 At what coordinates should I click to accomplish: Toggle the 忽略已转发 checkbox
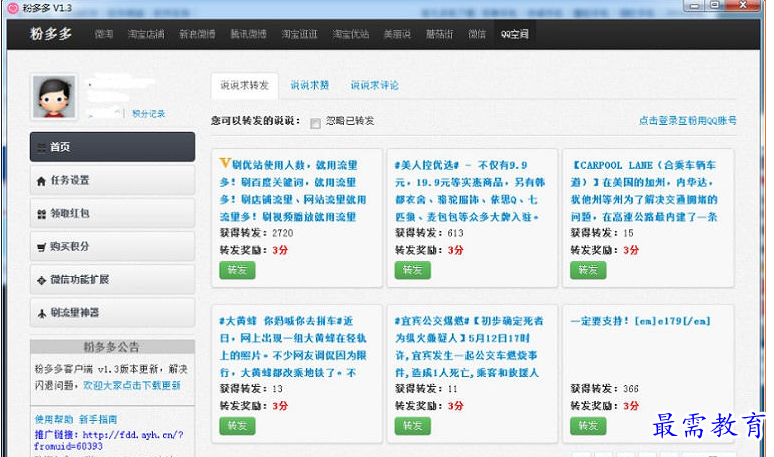315,123
